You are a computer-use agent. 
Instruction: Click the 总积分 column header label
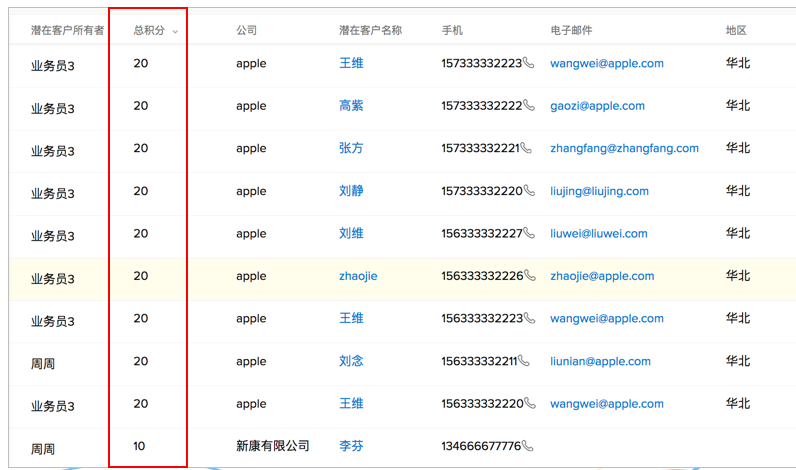(149, 30)
